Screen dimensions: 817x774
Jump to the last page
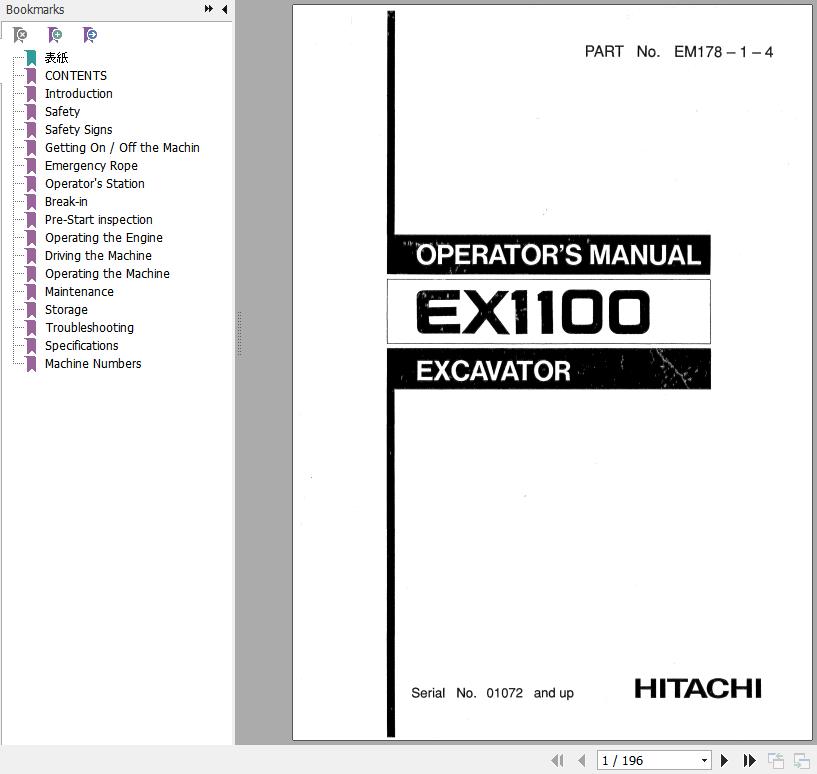(x=749, y=760)
